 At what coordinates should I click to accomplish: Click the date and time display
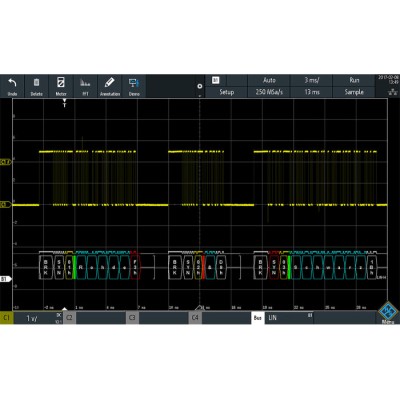[x=388, y=79]
